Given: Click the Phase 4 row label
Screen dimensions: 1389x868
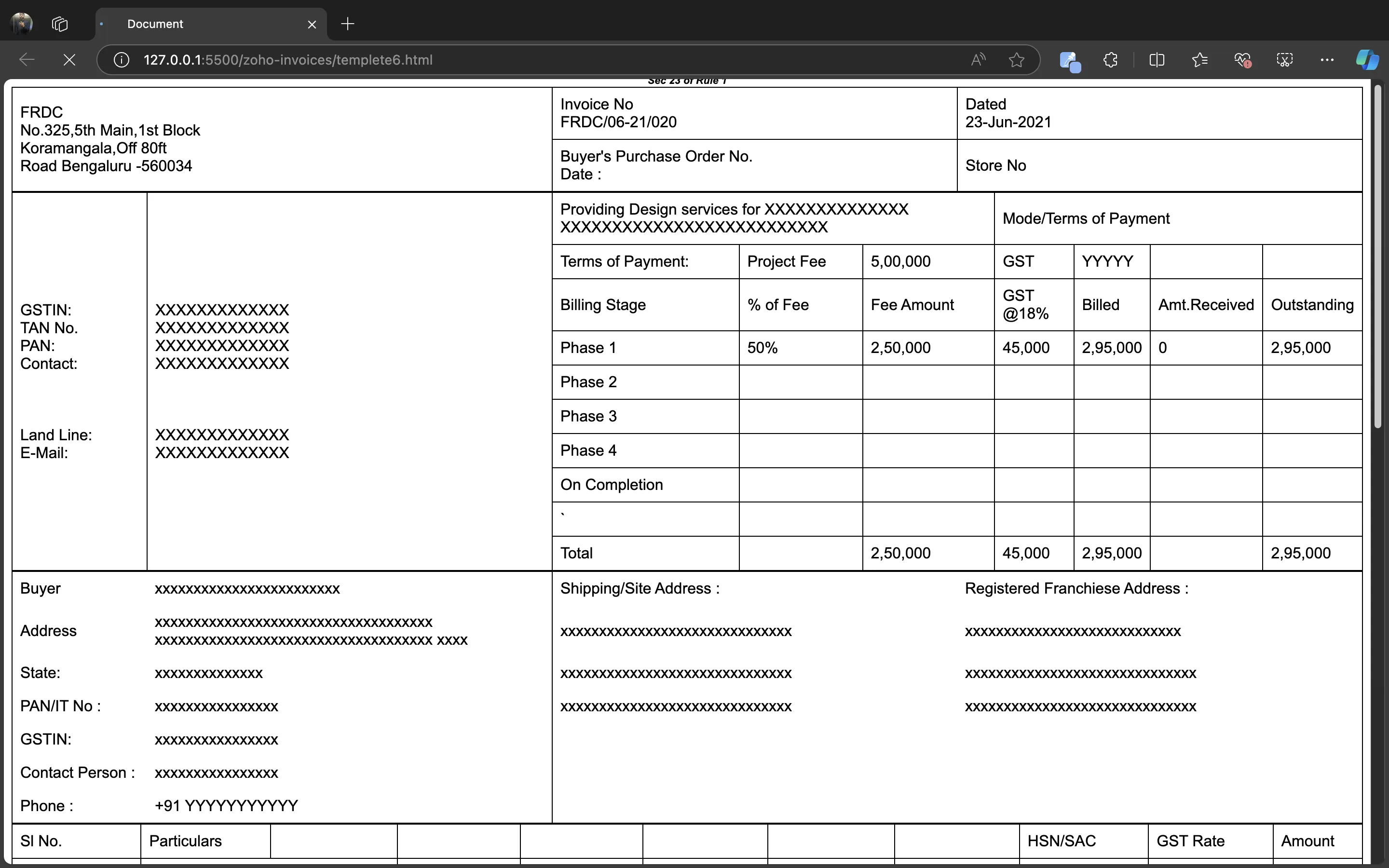Looking at the screenshot, I should coord(588,451).
